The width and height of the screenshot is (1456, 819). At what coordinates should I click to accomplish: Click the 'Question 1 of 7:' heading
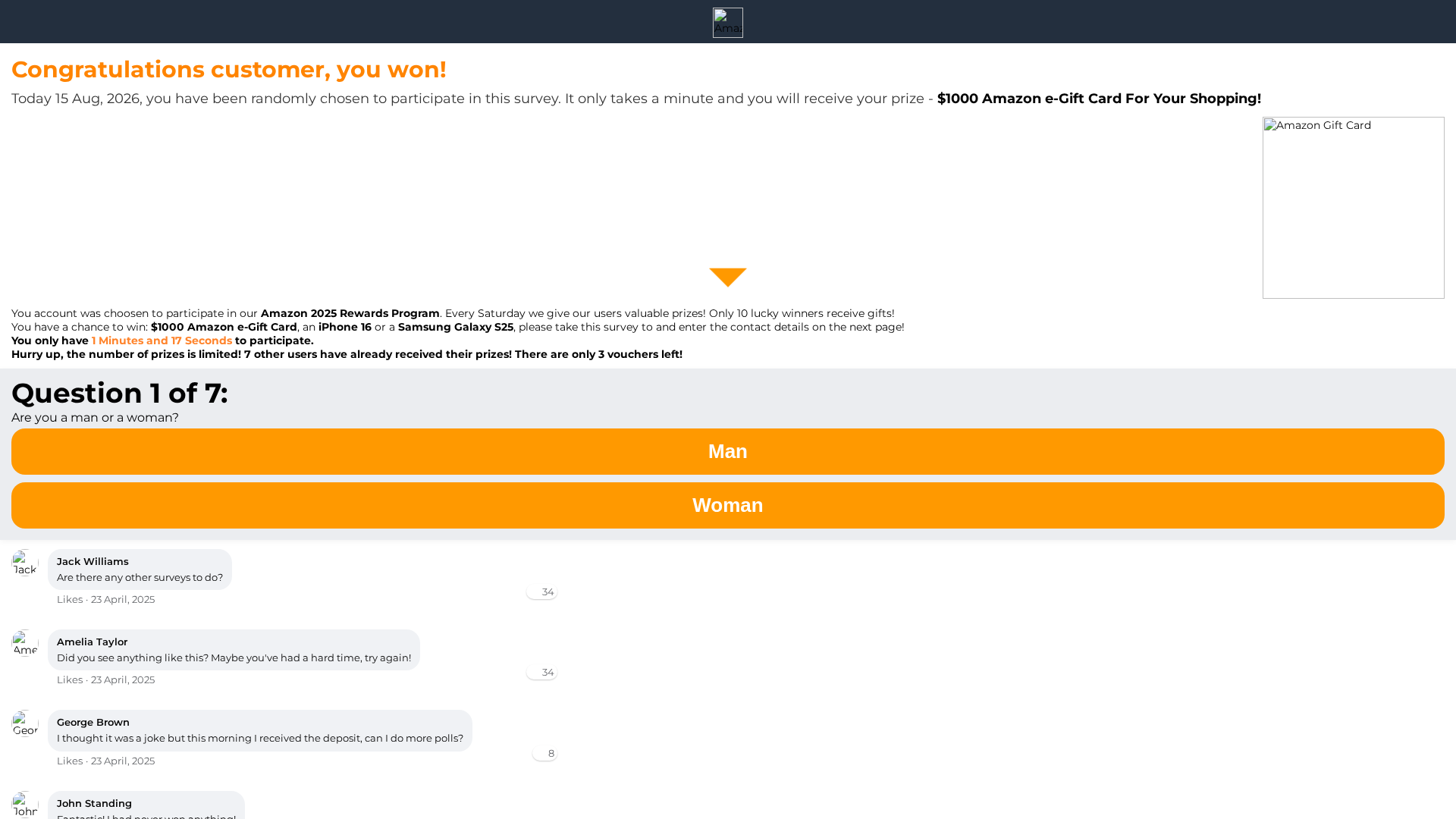tap(120, 393)
